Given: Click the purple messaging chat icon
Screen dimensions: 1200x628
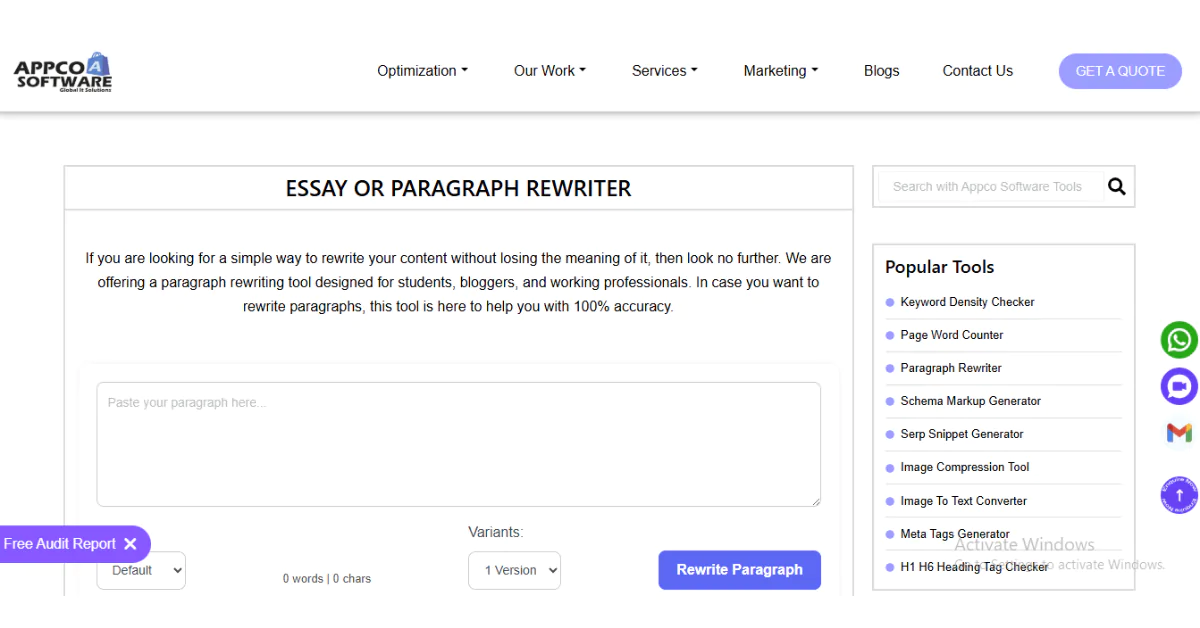Looking at the screenshot, I should click(x=1179, y=387).
